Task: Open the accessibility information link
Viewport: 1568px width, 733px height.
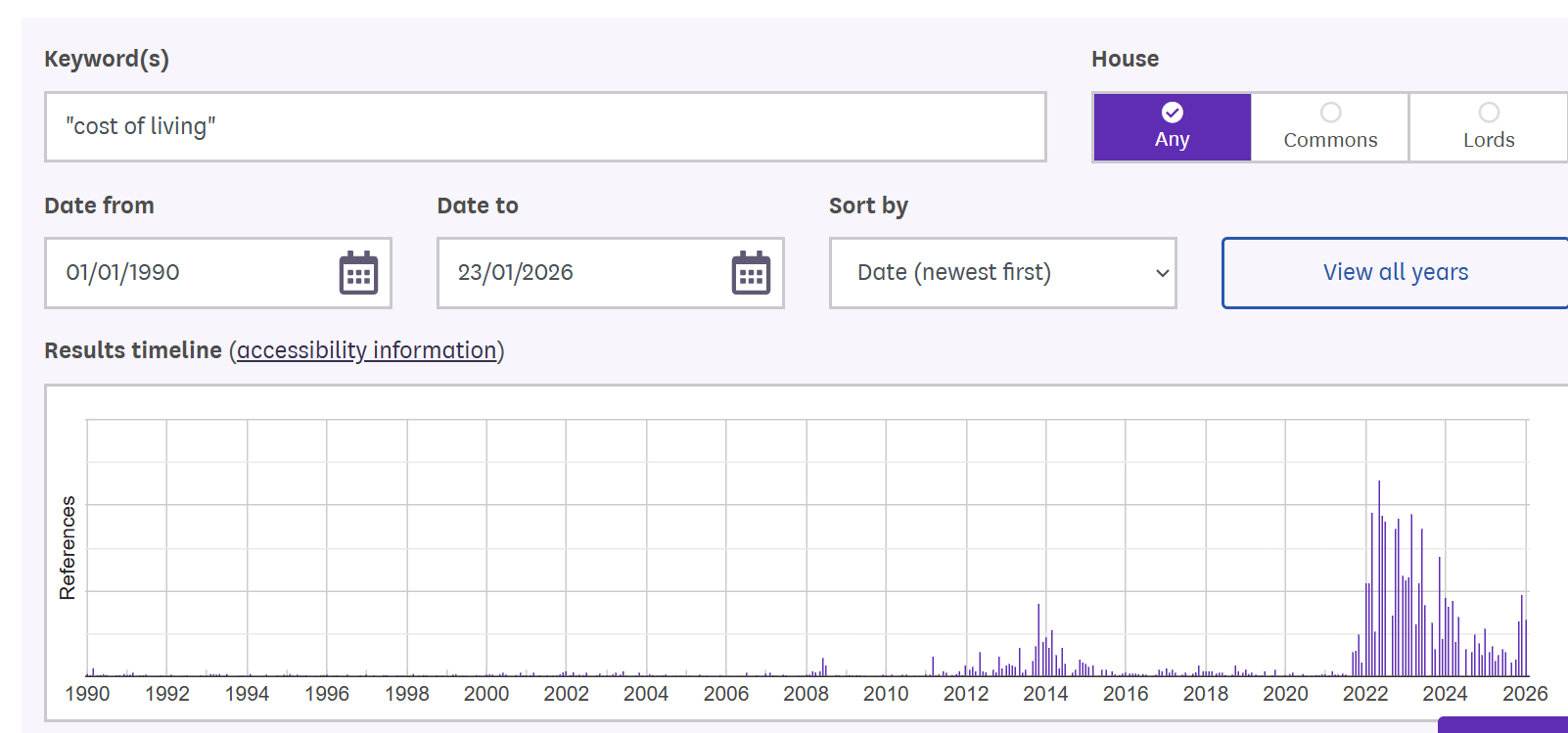Action: [x=366, y=350]
